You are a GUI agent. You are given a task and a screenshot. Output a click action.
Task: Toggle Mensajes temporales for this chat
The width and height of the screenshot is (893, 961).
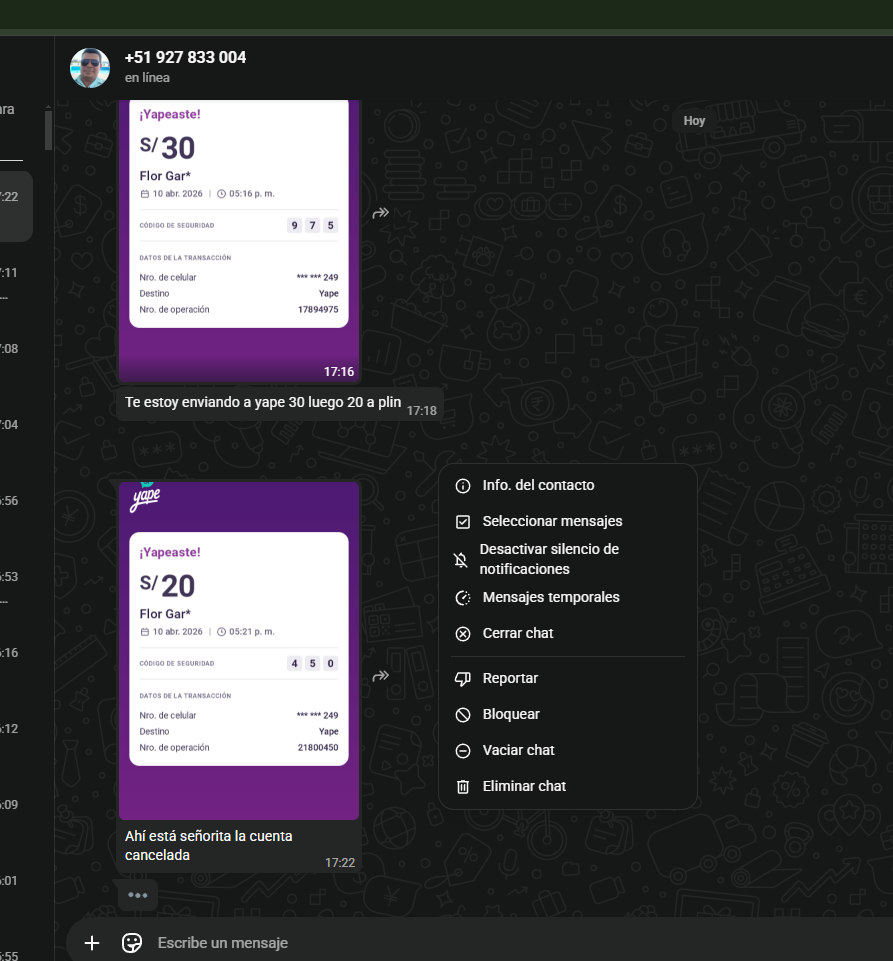point(550,597)
